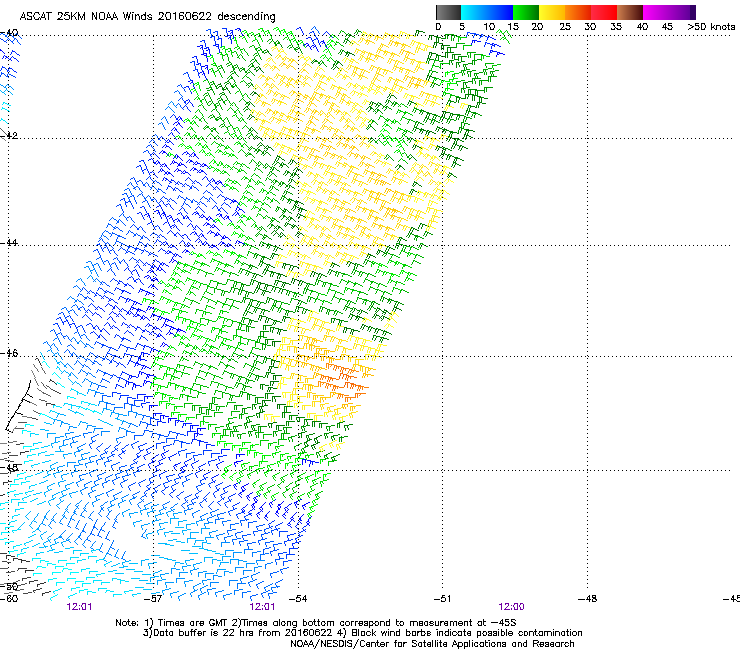Click the gray 0-5 knots legend swatch
The height and width of the screenshot is (650, 740).
pos(448,12)
